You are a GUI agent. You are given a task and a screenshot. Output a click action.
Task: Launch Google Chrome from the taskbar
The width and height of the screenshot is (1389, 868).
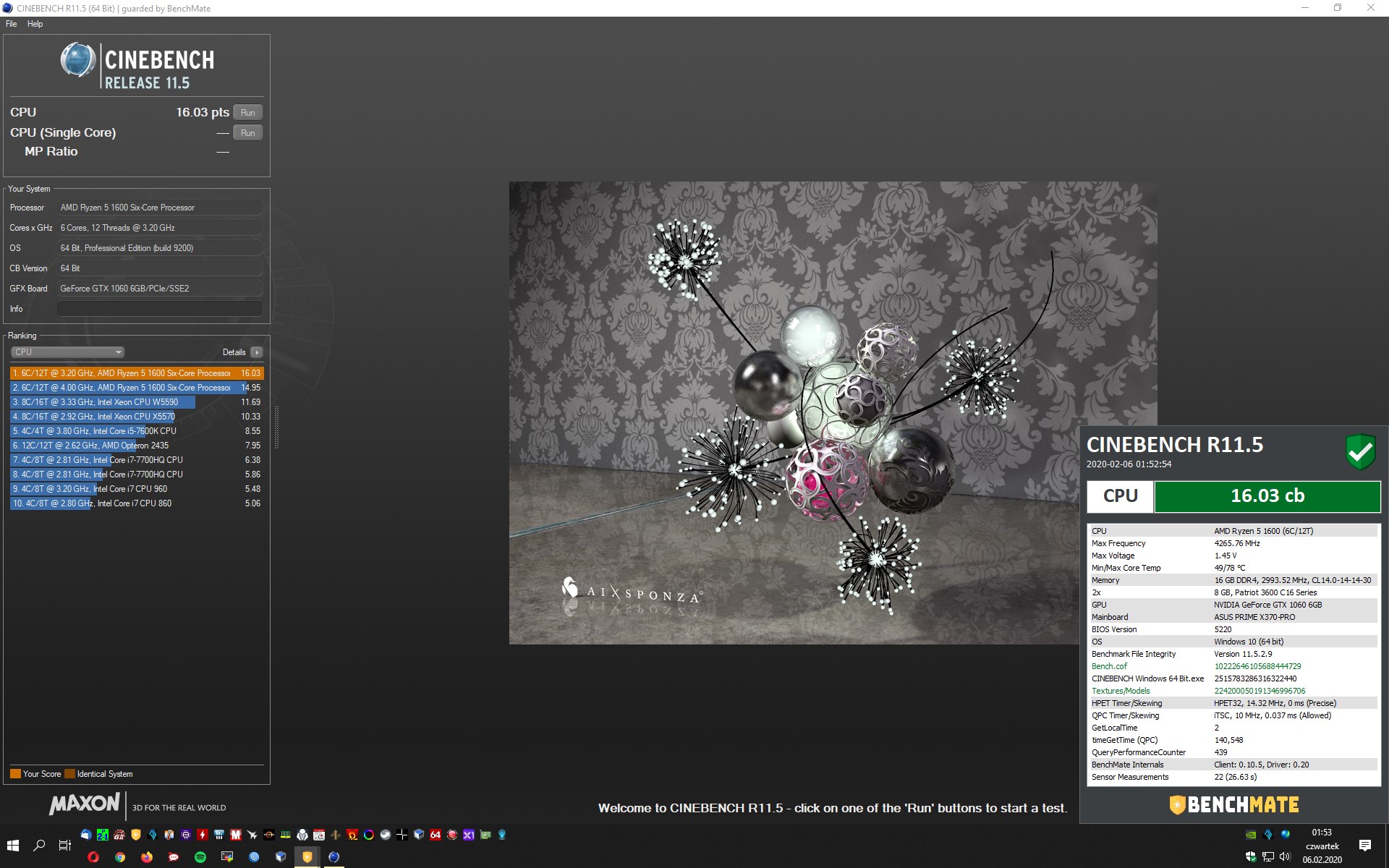pyautogui.click(x=120, y=857)
